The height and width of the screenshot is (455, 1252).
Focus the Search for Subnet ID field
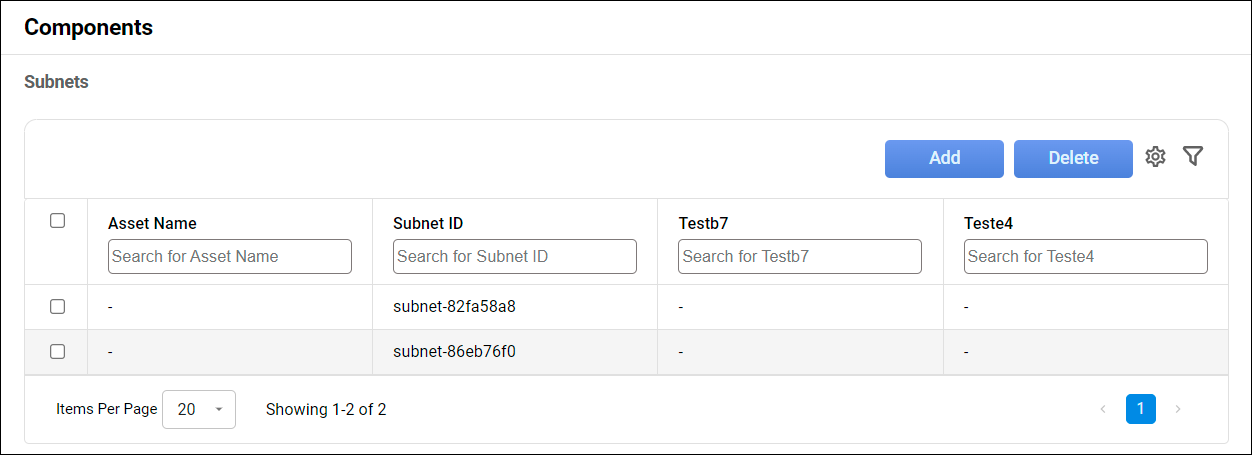point(515,257)
